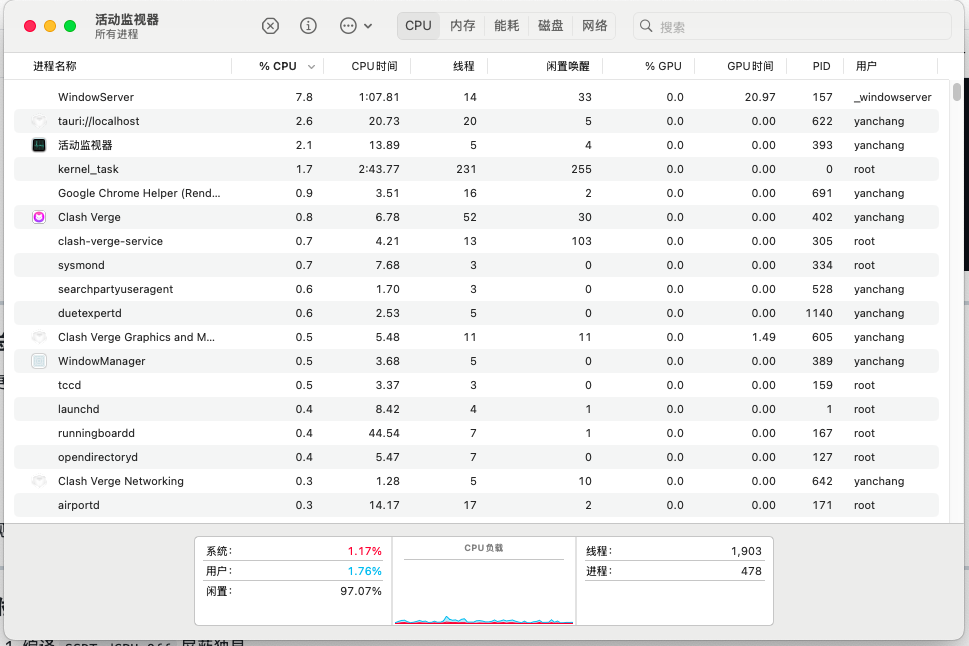
Task: Select the kernel_task process row
Action: pos(300,169)
